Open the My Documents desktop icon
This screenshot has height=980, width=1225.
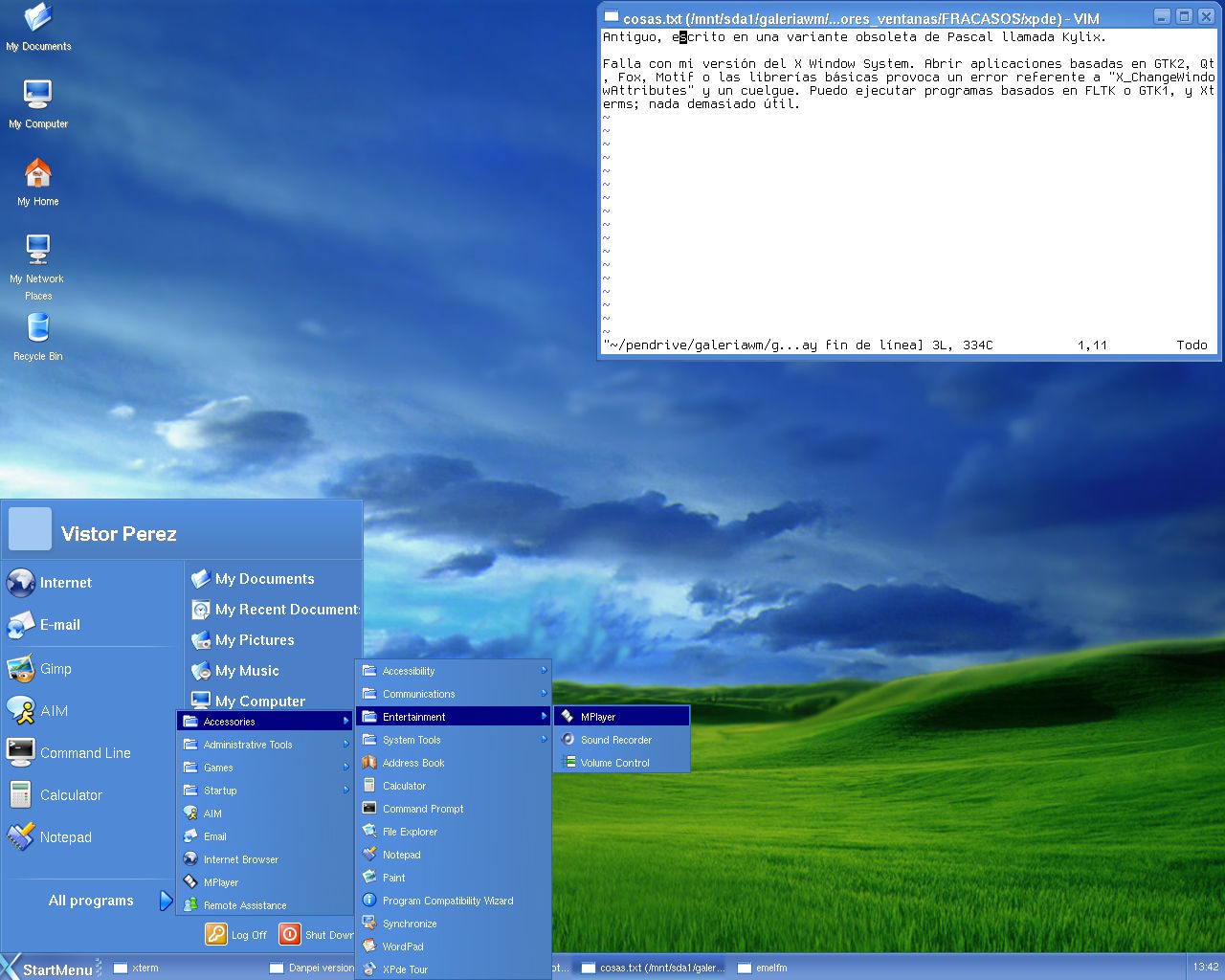click(x=38, y=28)
